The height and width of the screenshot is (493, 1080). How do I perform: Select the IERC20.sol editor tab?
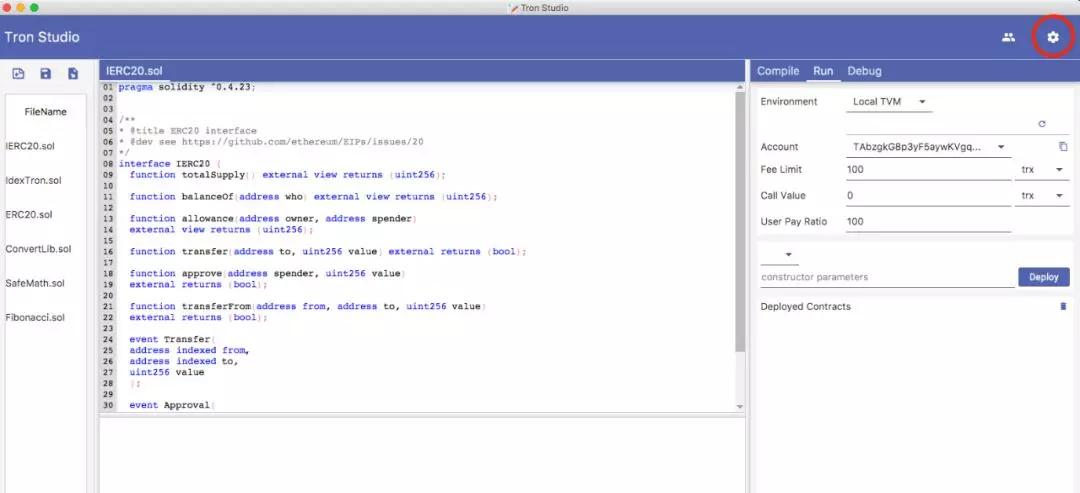coord(134,71)
